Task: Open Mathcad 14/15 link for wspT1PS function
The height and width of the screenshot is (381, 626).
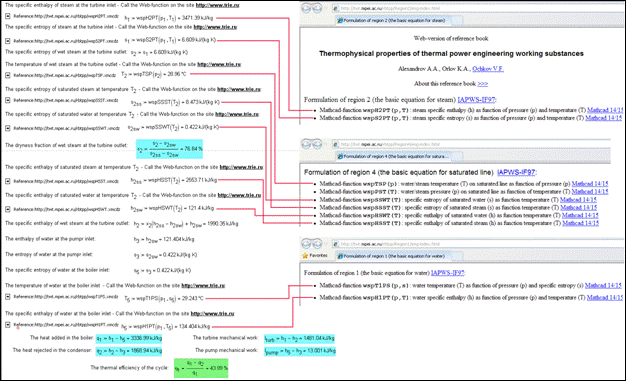Action: 603,286
